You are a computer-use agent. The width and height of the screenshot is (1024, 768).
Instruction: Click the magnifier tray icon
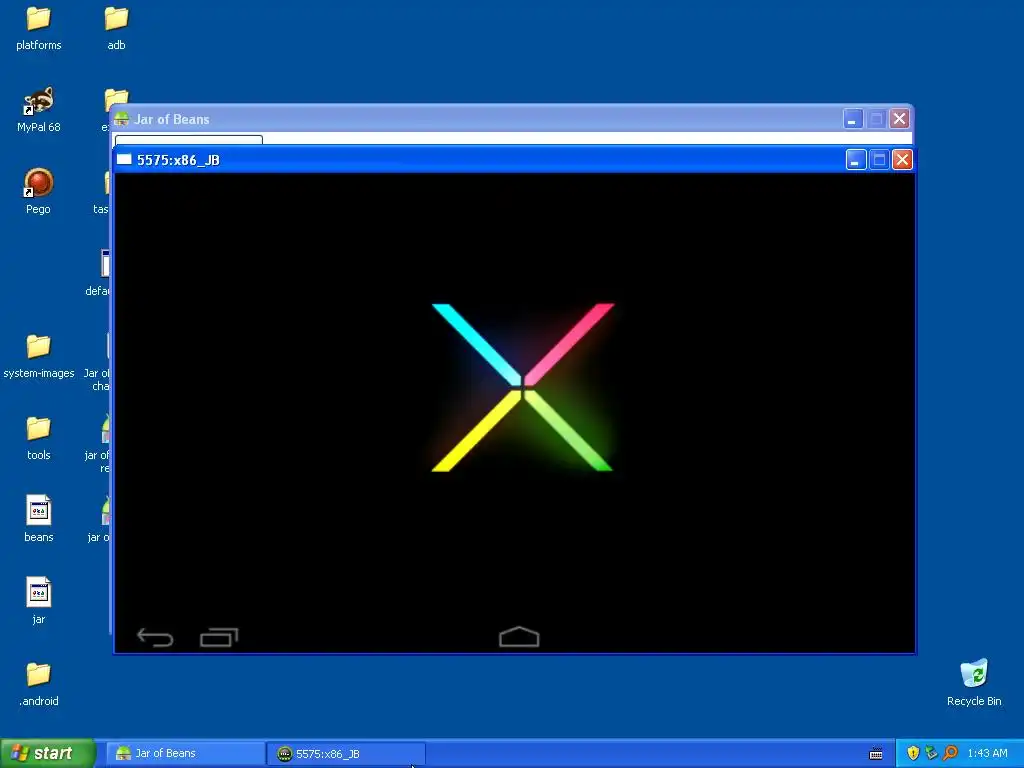pyautogui.click(x=950, y=753)
